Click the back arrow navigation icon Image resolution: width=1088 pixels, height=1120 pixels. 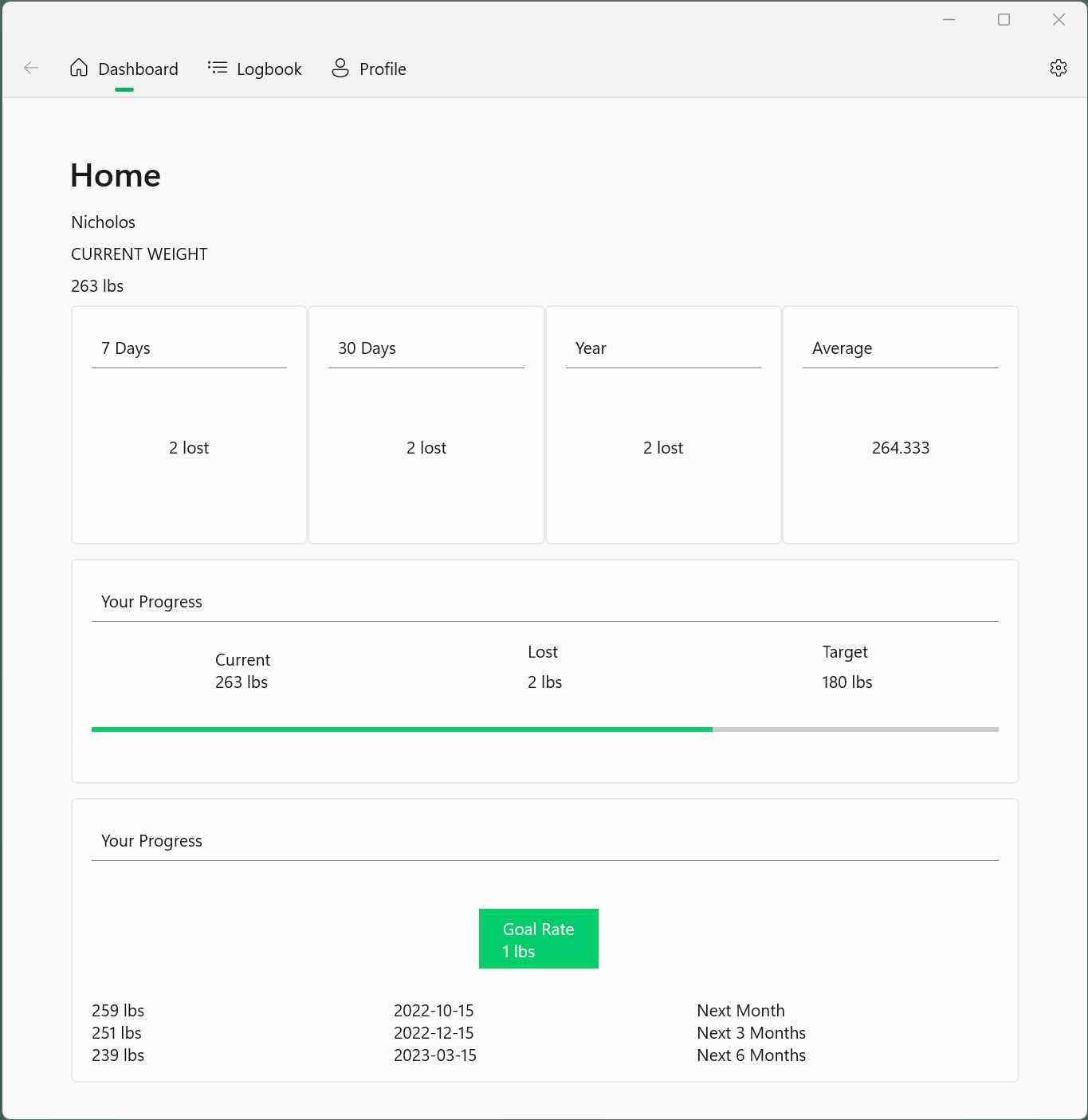click(x=30, y=68)
